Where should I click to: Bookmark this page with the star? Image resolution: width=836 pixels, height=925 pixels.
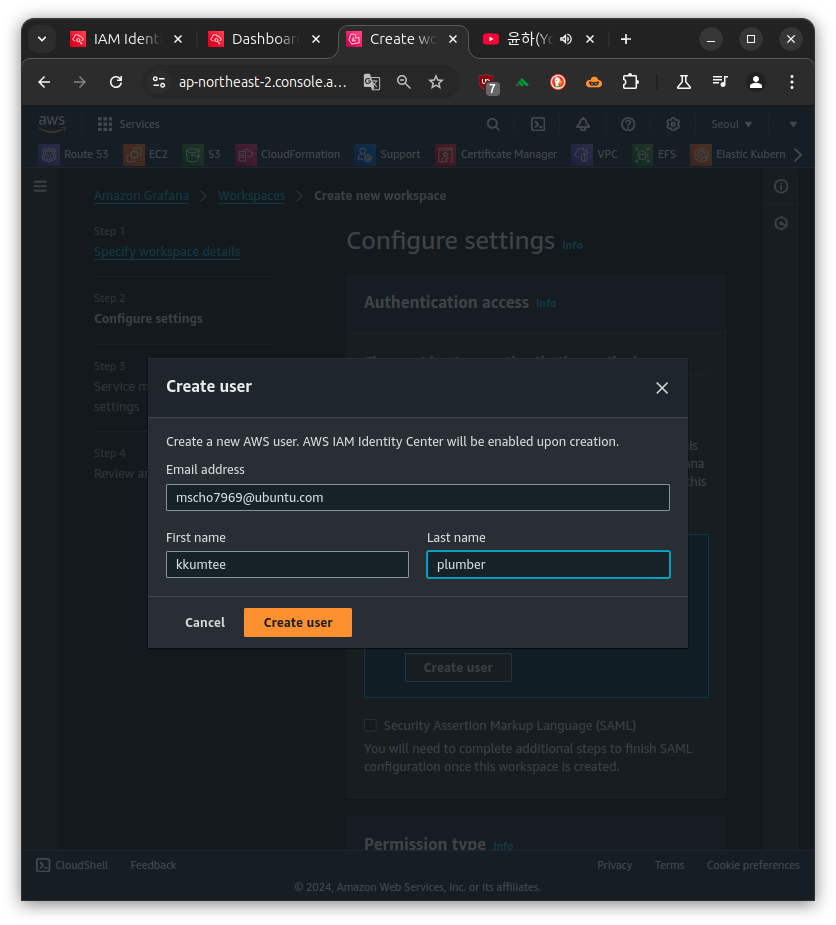[x=435, y=82]
